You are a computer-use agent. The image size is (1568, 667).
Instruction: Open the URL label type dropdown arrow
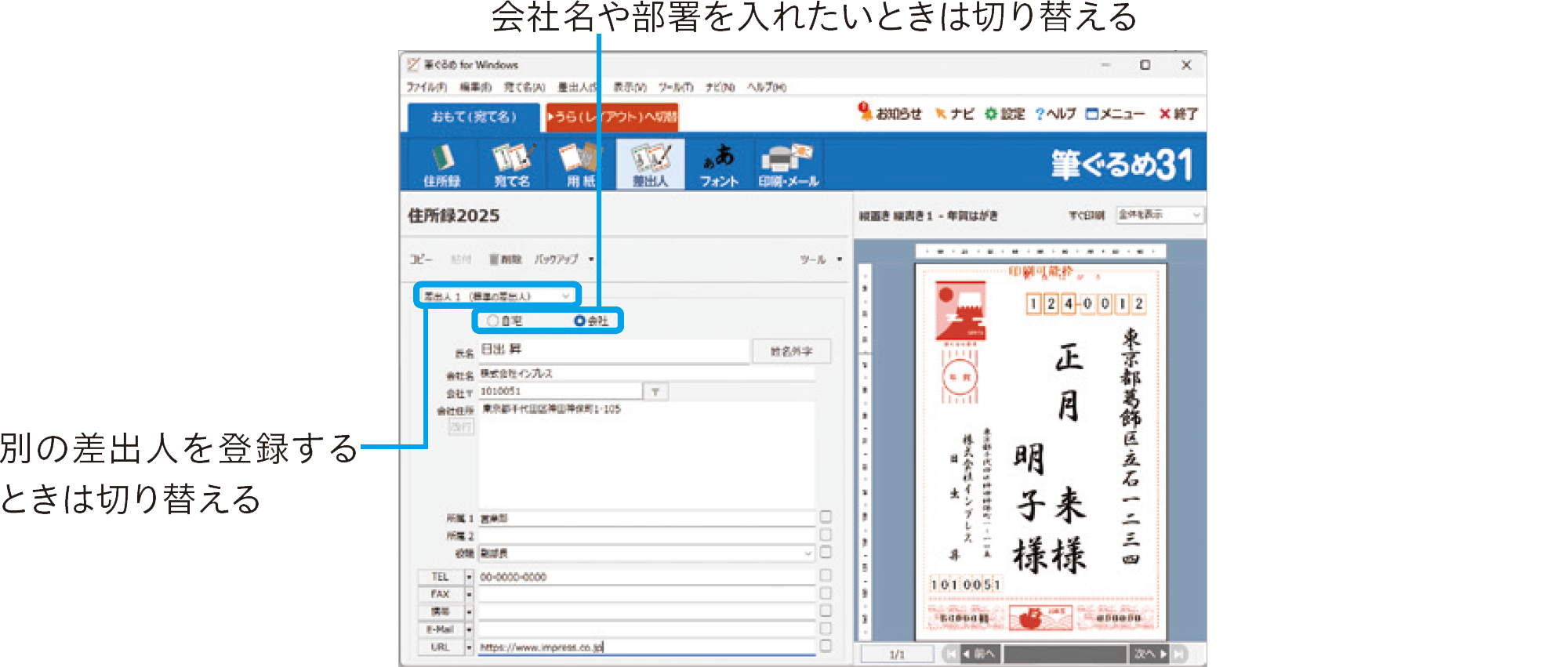pos(469,647)
